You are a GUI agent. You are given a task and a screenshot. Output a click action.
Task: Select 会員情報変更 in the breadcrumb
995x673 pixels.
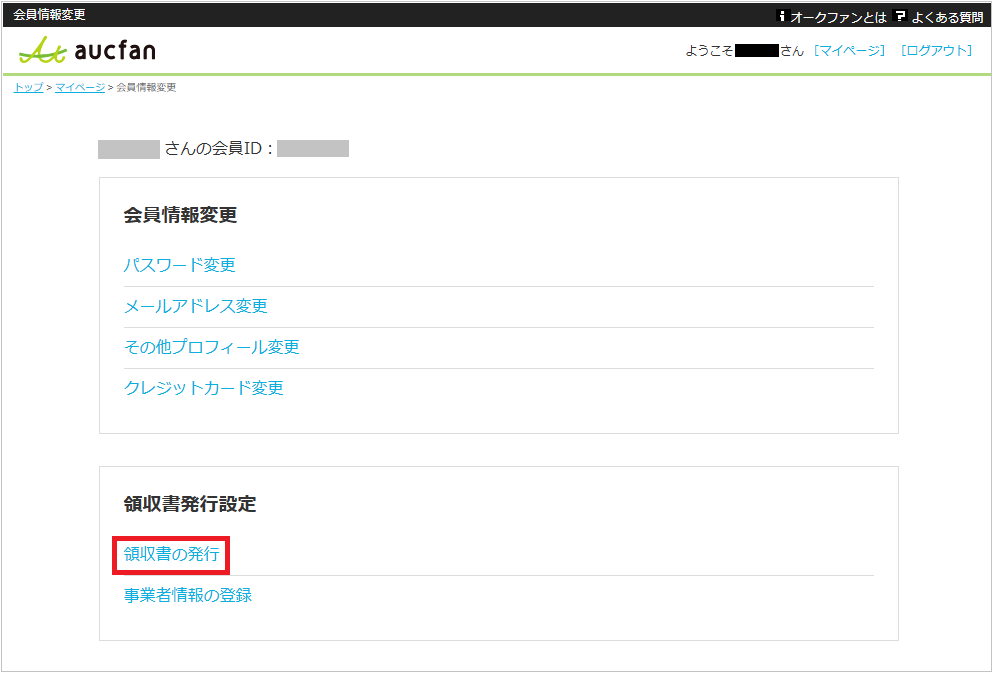click(144, 87)
